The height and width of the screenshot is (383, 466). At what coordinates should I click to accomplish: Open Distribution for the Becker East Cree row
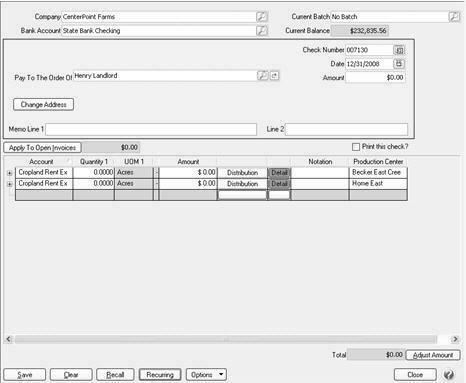[242, 173]
